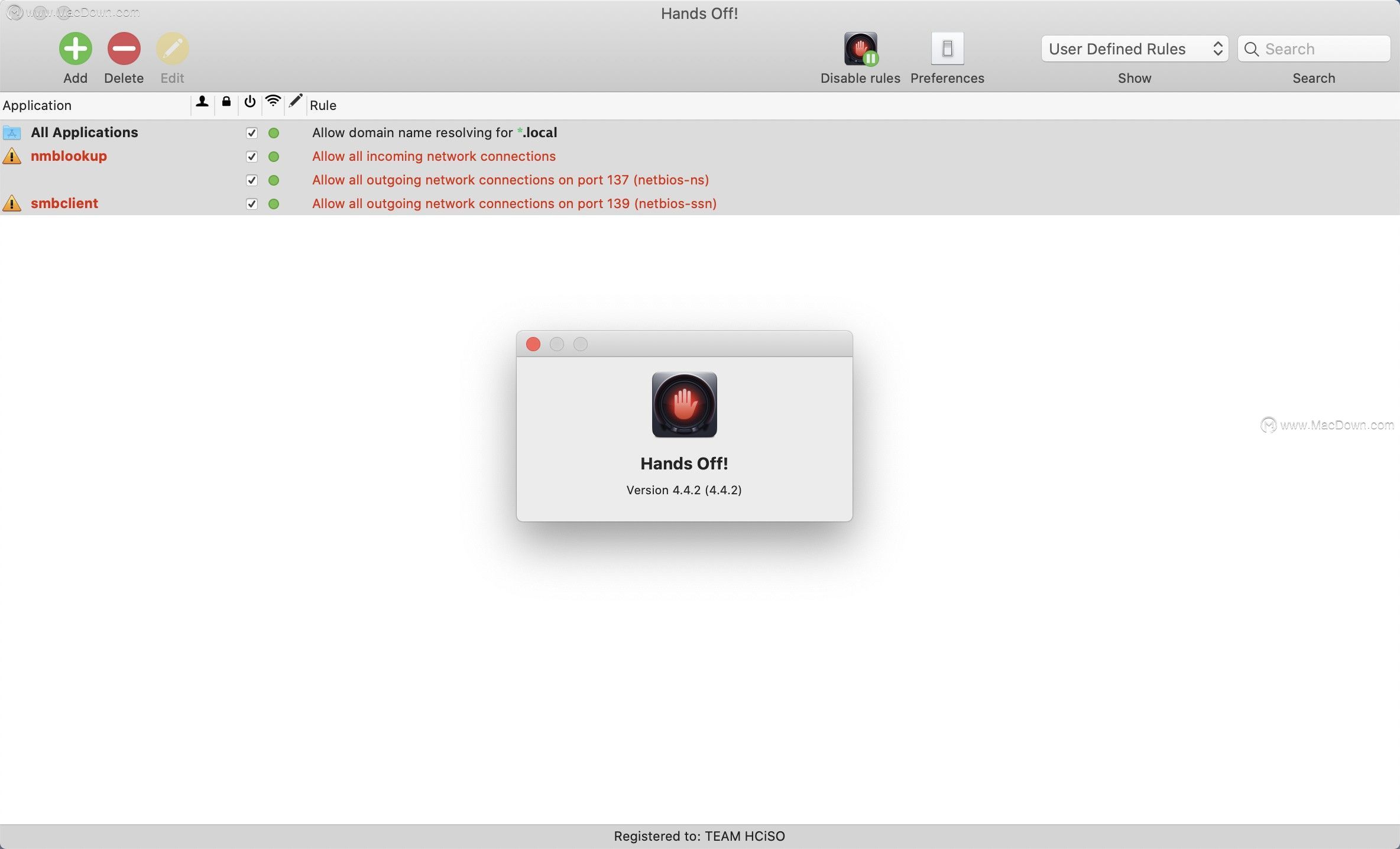
Task: Click the warning icon beside smbclient
Action: (12, 203)
